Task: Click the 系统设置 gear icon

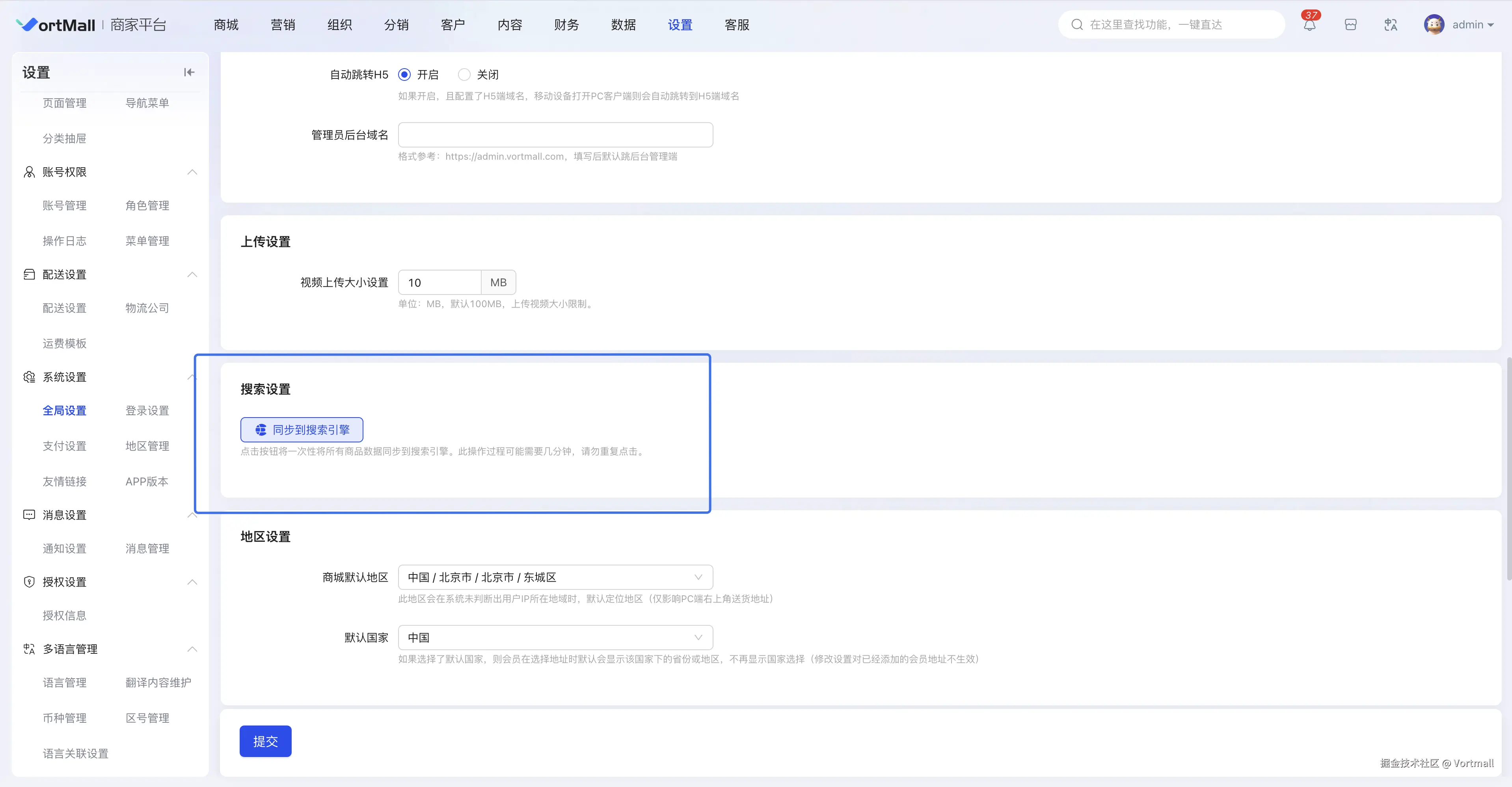Action: click(29, 377)
